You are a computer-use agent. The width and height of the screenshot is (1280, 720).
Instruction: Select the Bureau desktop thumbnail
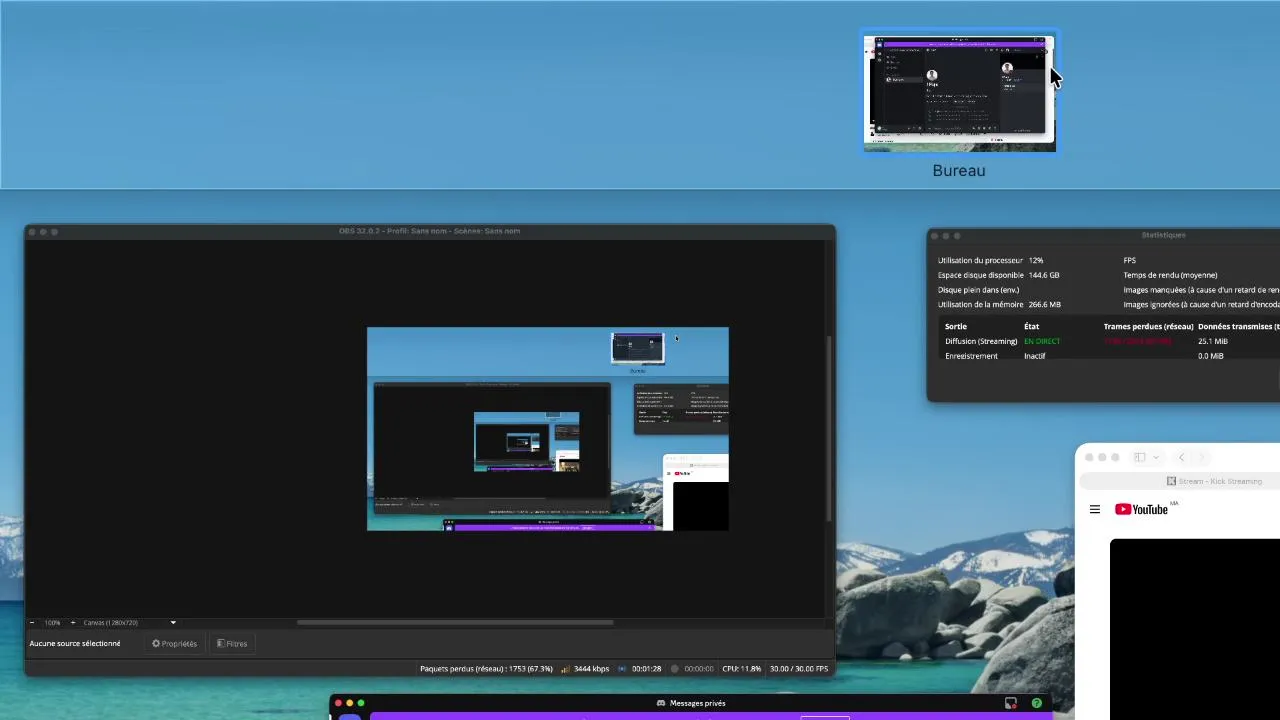[959, 92]
